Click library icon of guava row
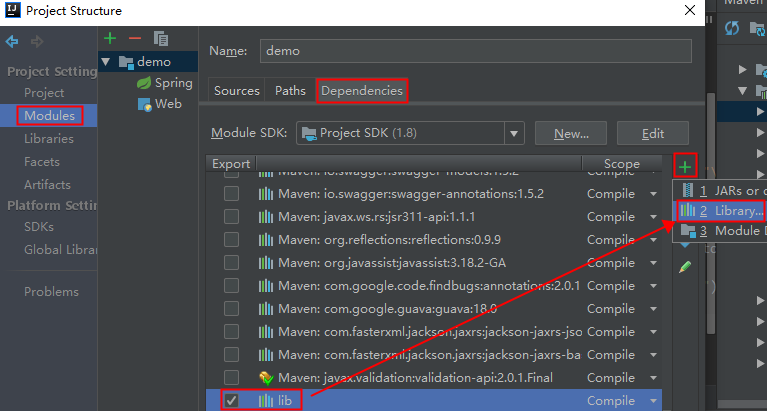This screenshot has width=767, height=411. click(266, 309)
